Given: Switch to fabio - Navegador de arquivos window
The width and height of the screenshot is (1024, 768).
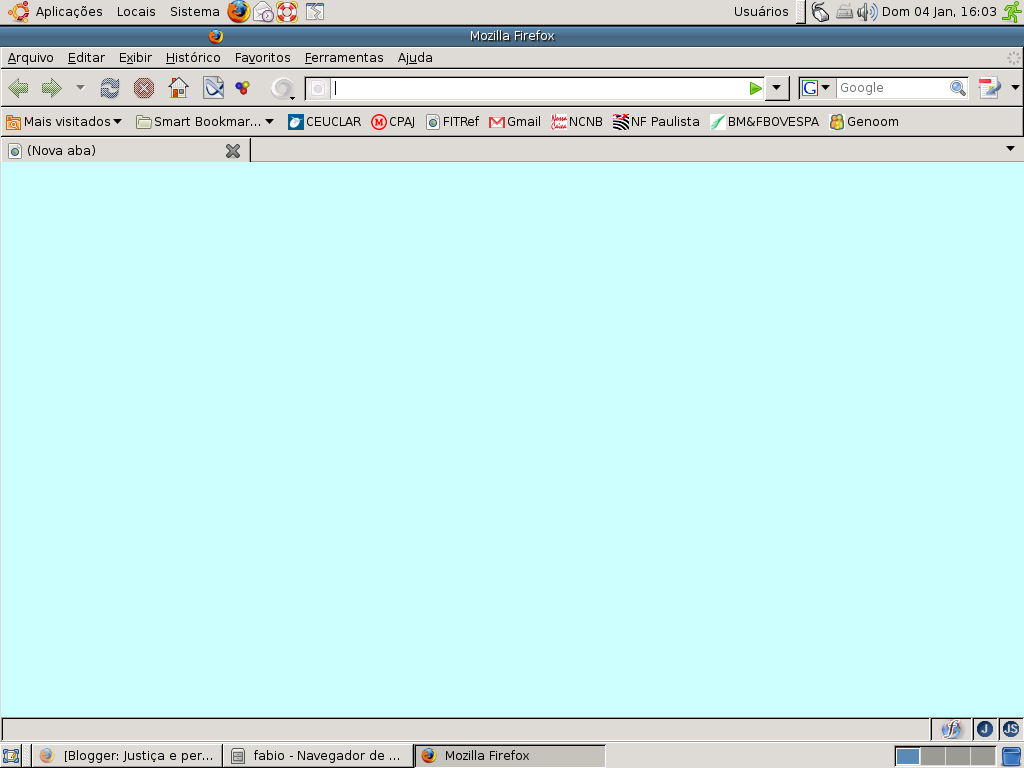Looking at the screenshot, I should [x=318, y=756].
